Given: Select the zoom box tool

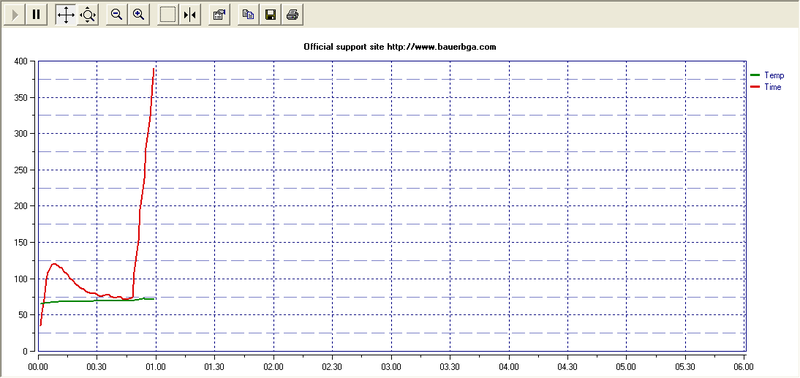Looking at the screenshot, I should tap(168, 15).
